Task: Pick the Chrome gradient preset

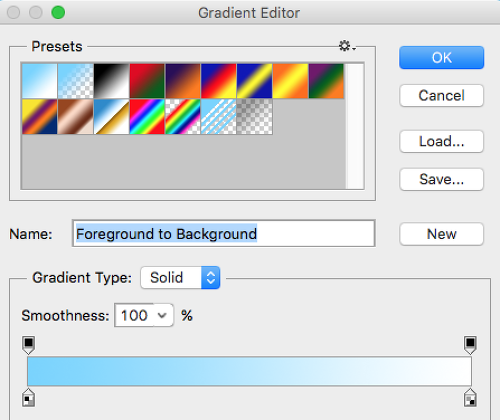Action: coord(111,117)
